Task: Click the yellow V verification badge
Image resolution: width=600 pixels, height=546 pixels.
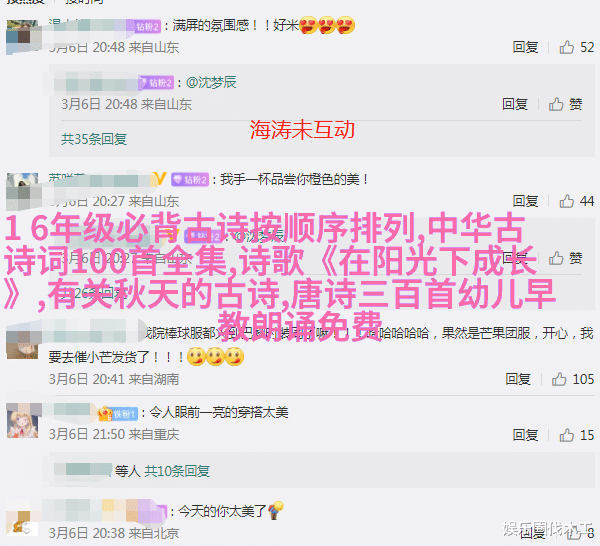Action: coord(160,178)
